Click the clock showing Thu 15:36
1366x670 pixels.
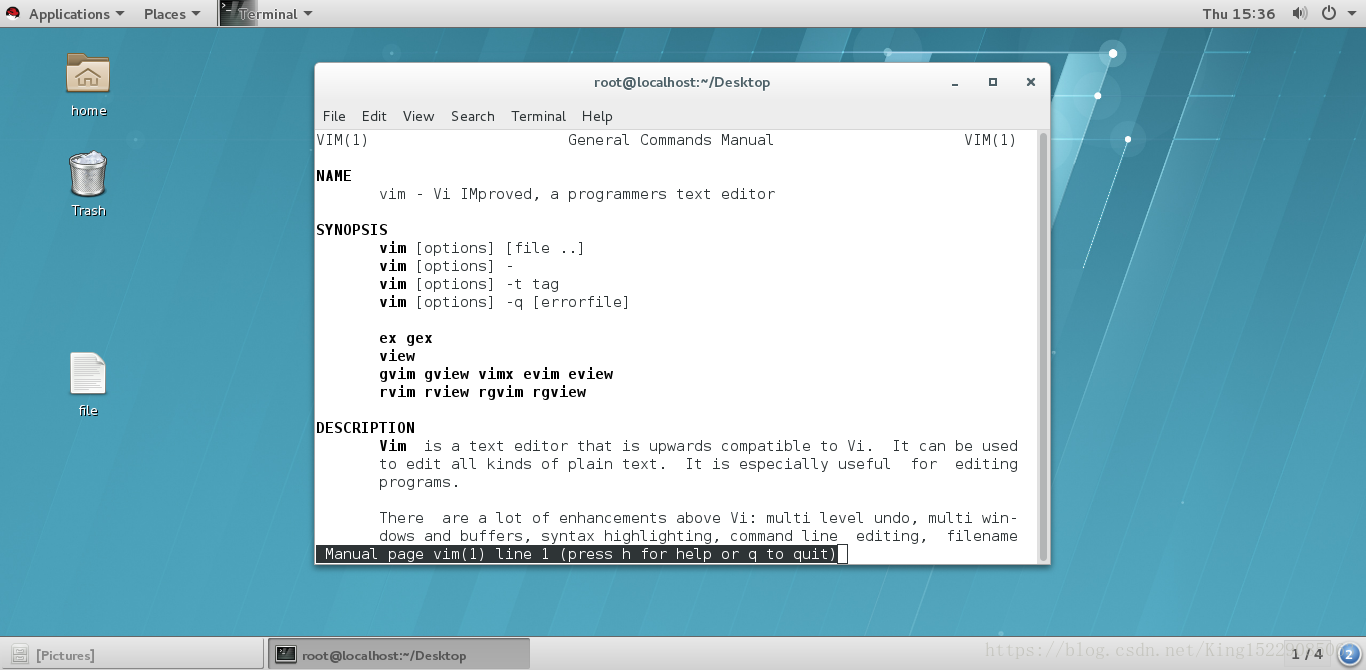click(1239, 14)
